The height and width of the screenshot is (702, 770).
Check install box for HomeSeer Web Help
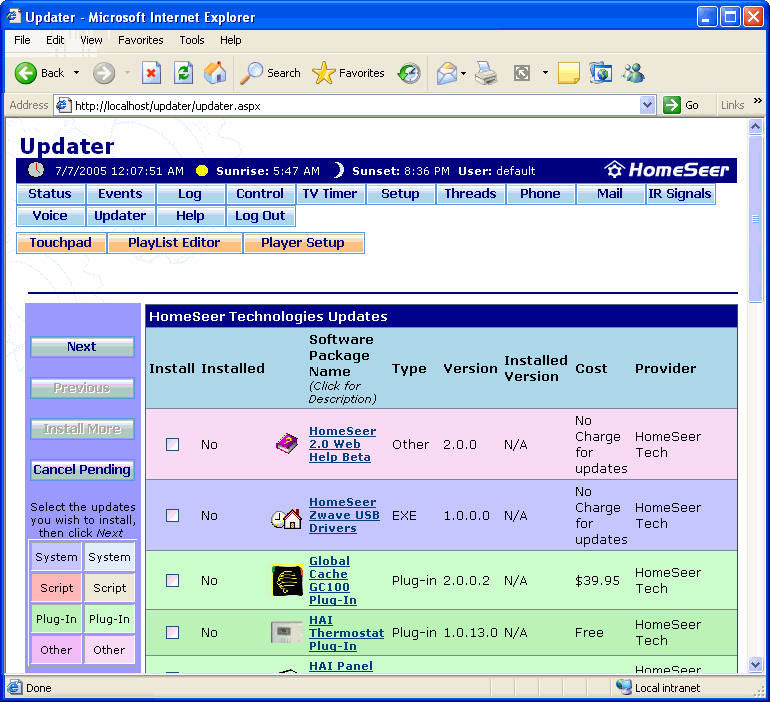172,444
